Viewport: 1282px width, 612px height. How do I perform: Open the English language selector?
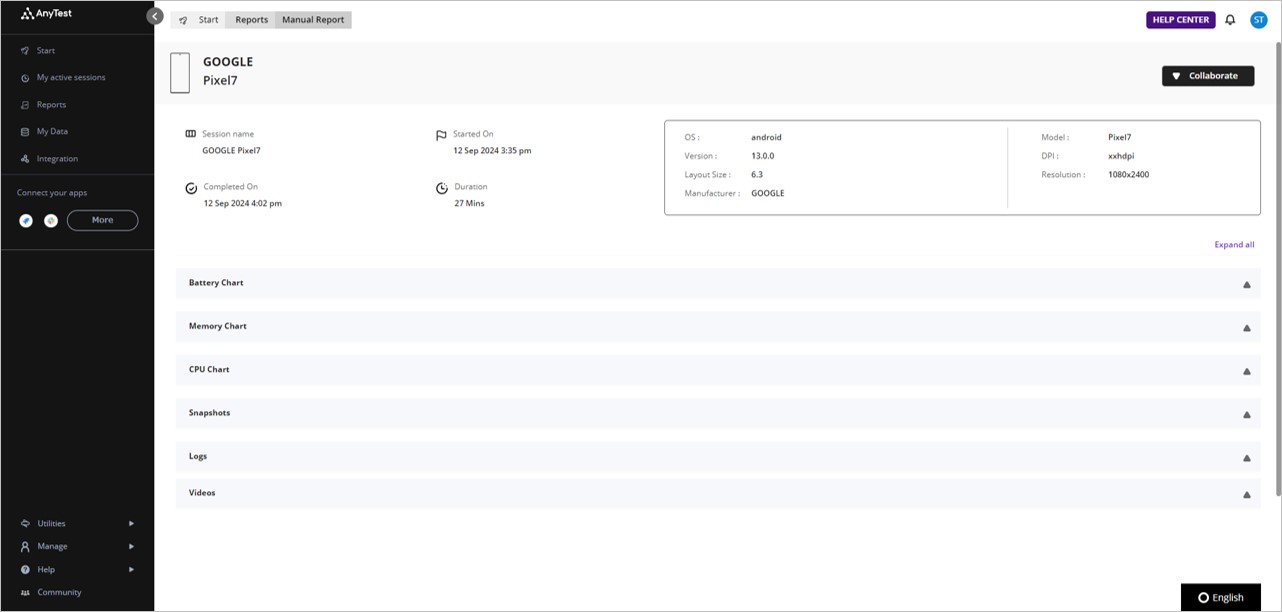(x=1221, y=598)
